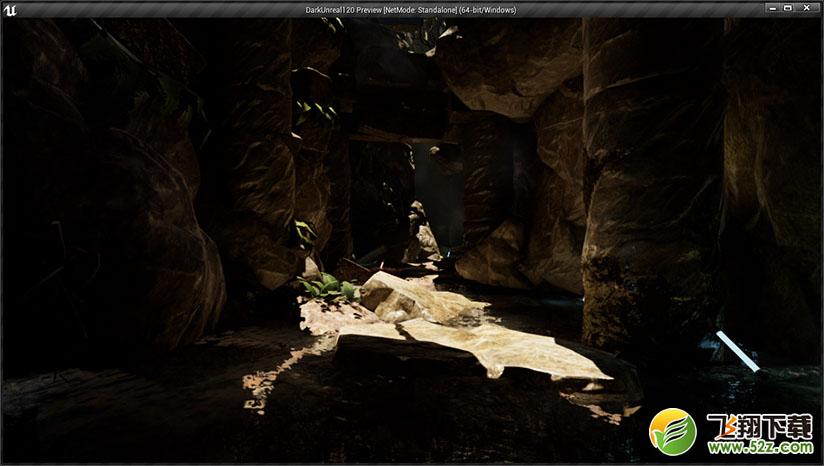Minimize the DarkUnreal120 Preview window
Image resolution: width=824 pixels, height=466 pixels.
point(772,8)
